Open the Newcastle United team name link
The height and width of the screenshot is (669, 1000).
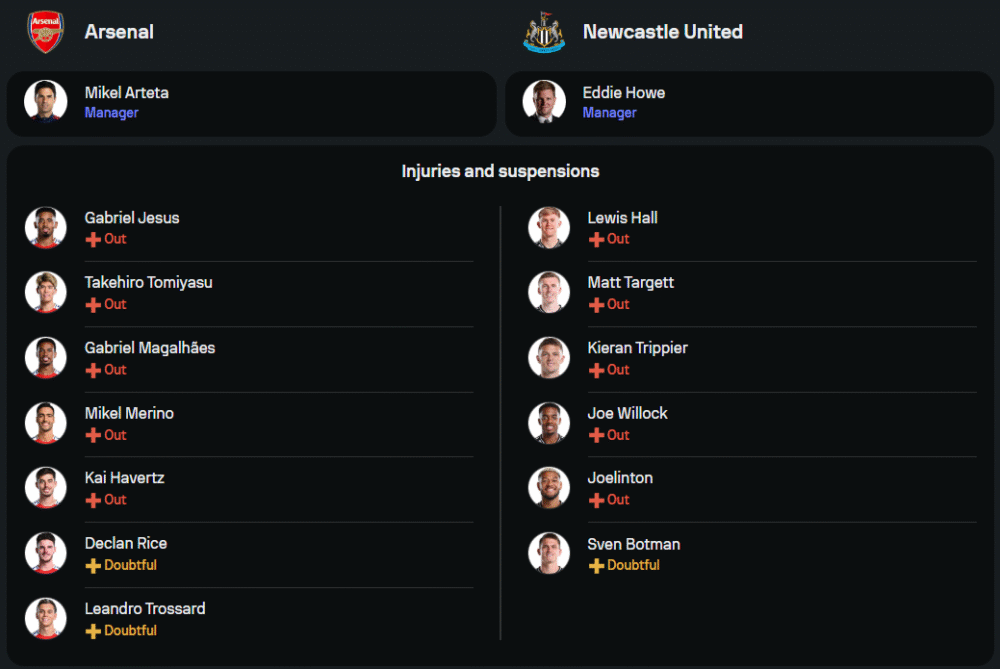click(x=662, y=32)
